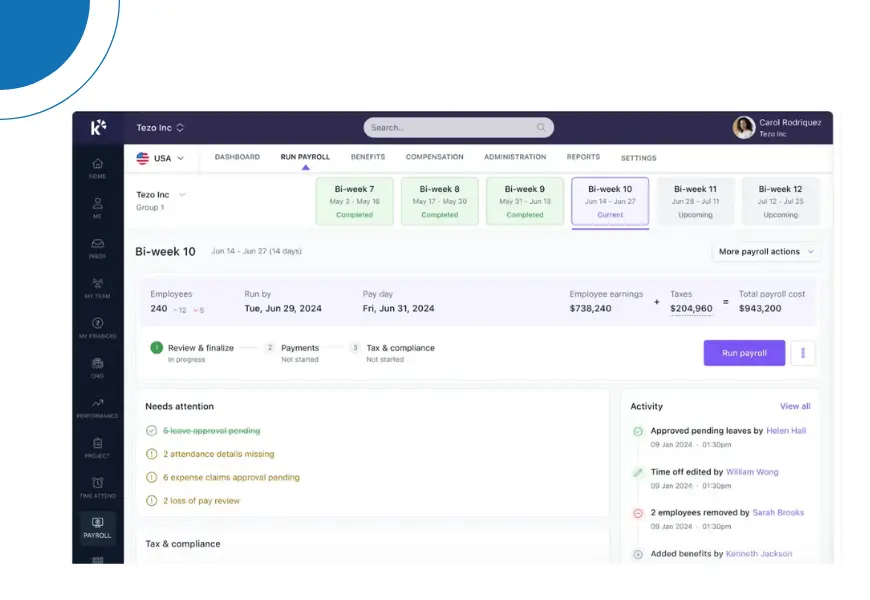Click the Run payroll button
The width and height of the screenshot is (870, 600).
pos(744,353)
